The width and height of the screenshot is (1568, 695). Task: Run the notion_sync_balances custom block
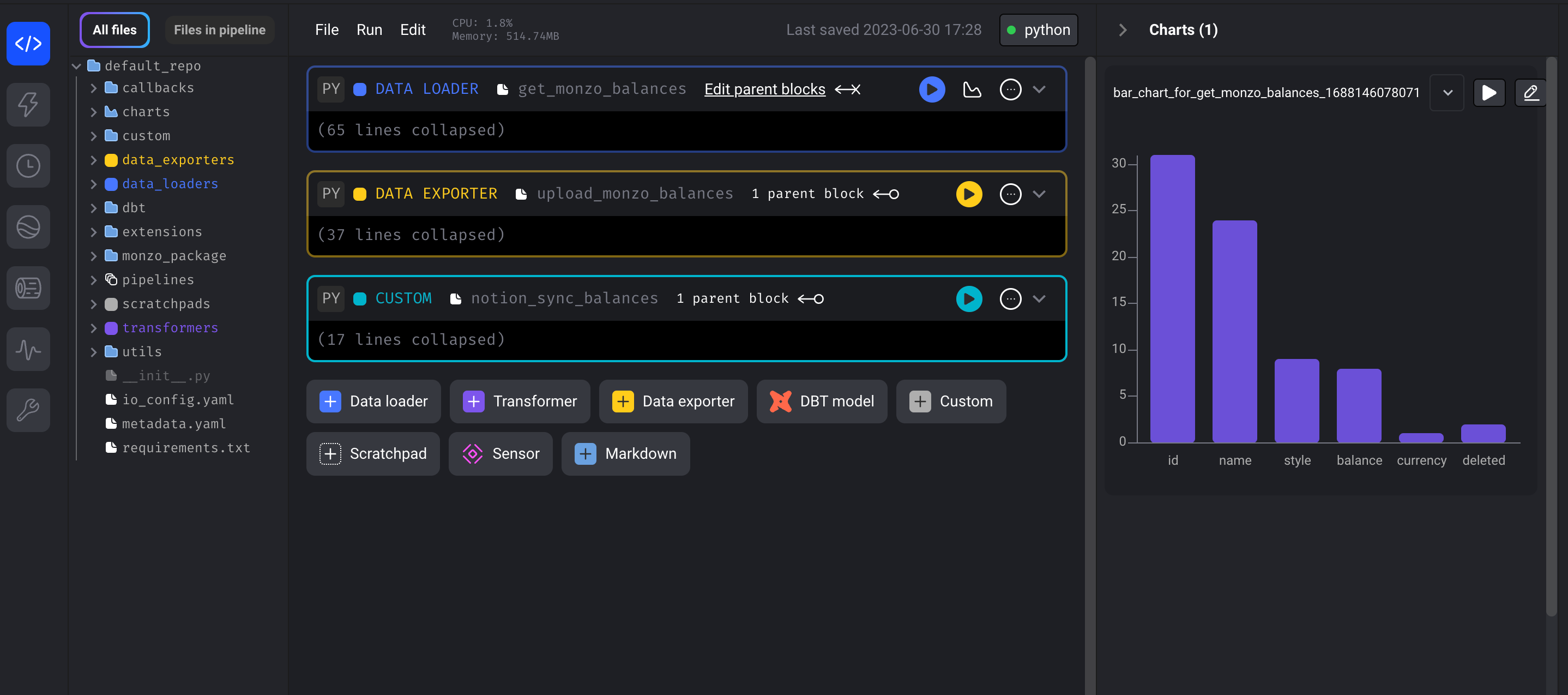[x=969, y=298]
